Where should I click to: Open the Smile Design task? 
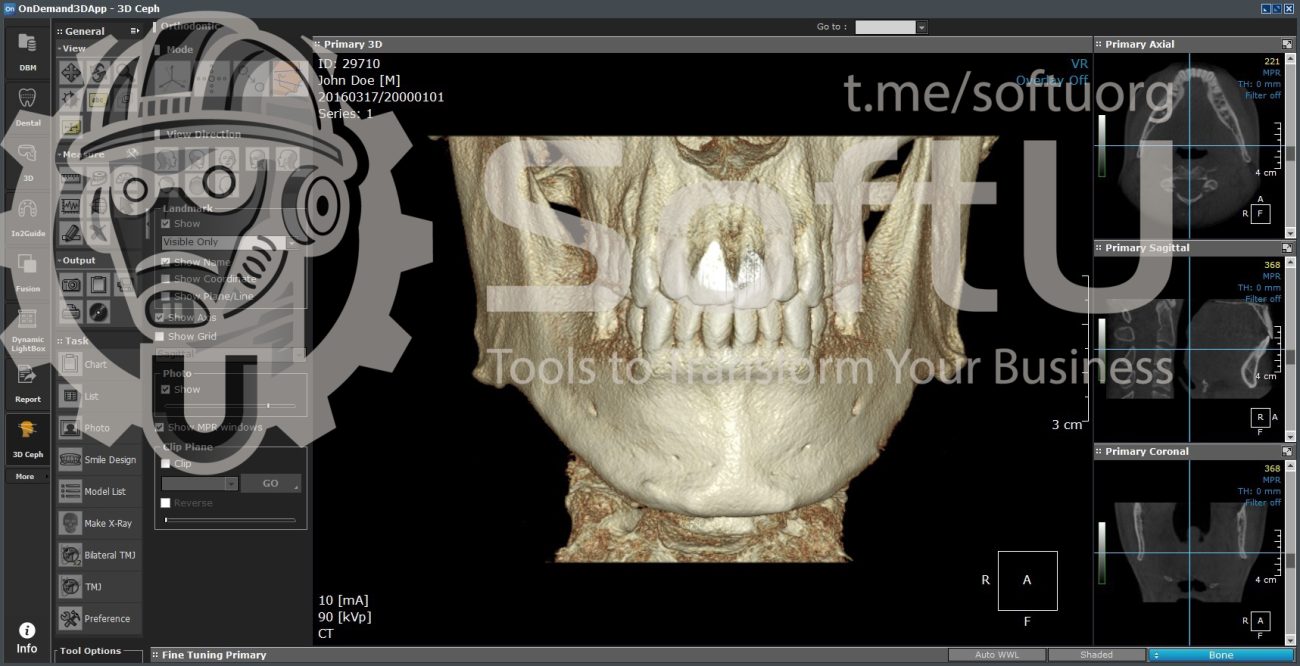(x=98, y=460)
